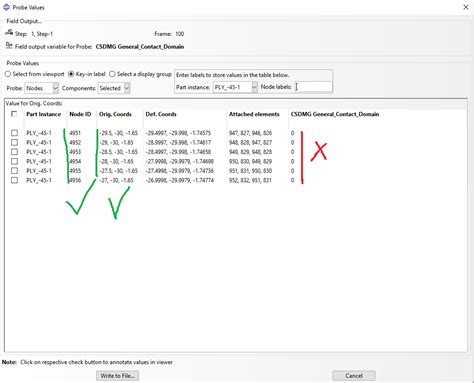Click the field output variable icon
The width and height of the screenshot is (474, 383).
(x=9, y=46)
